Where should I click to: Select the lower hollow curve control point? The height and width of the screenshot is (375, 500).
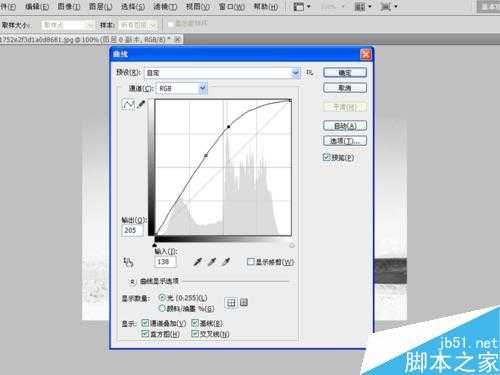click(206, 155)
